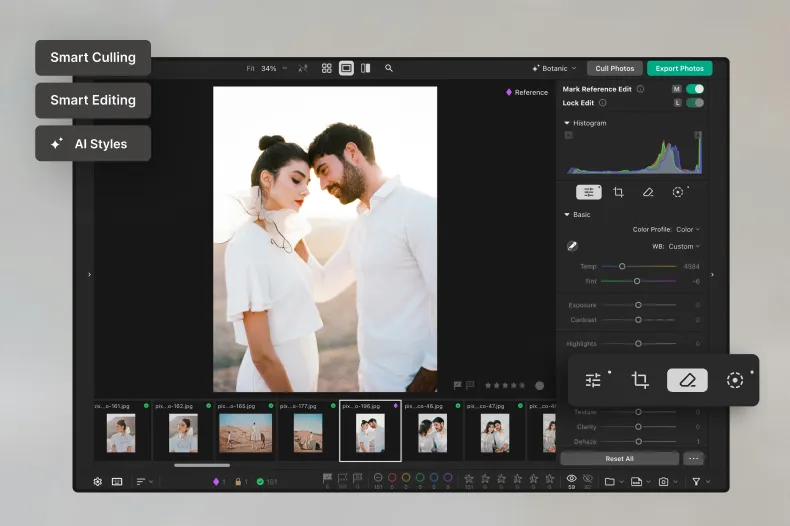
Task: Select the pix...co-46.jpg thumbnail
Action: [432, 431]
